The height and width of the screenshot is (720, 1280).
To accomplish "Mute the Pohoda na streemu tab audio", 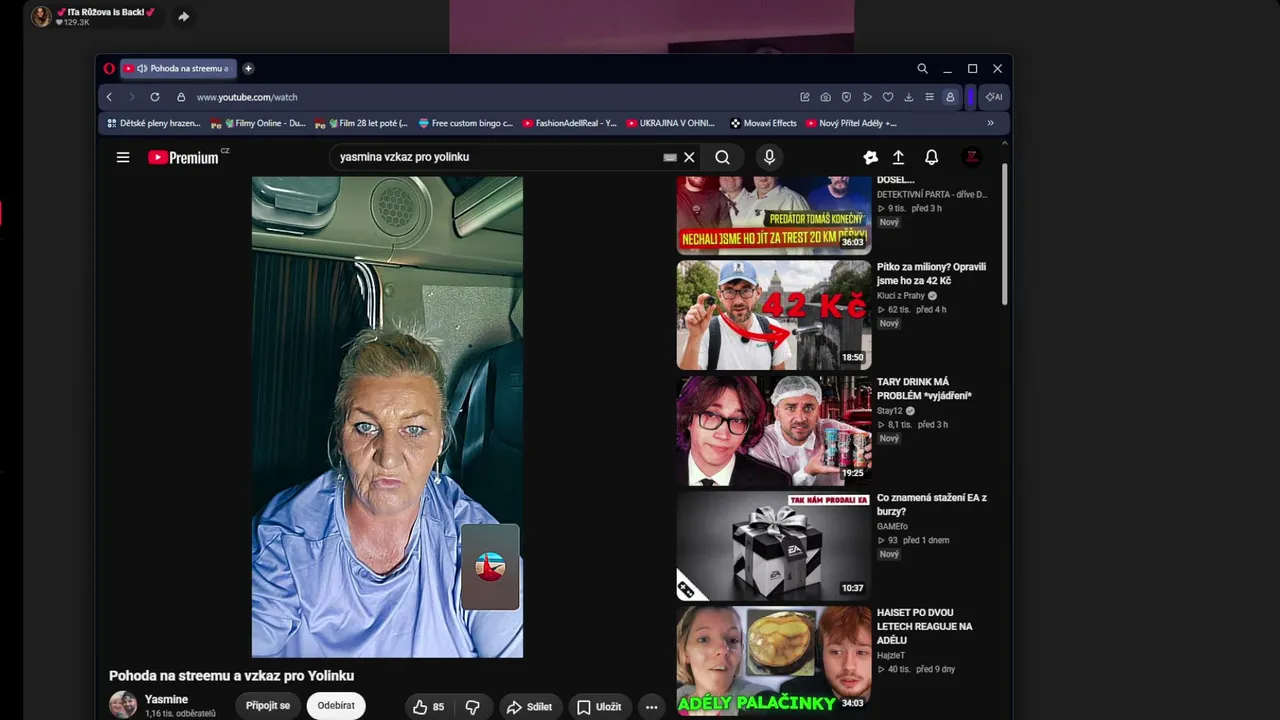I will (142, 69).
